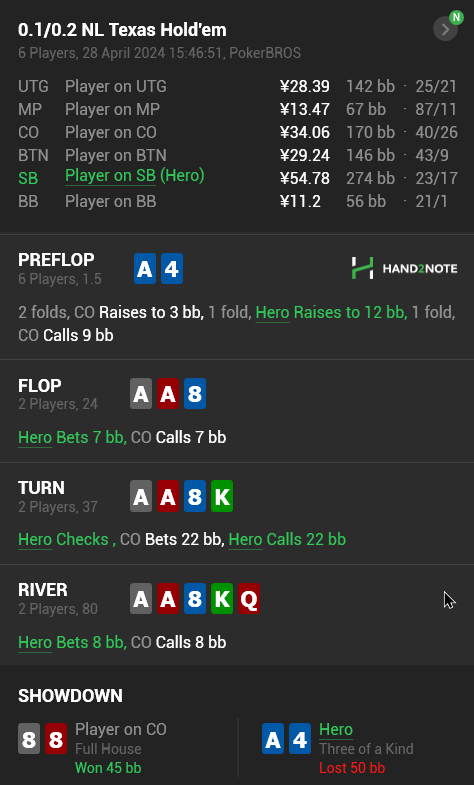Click the blue Ace card in preflop

[x=145, y=269]
